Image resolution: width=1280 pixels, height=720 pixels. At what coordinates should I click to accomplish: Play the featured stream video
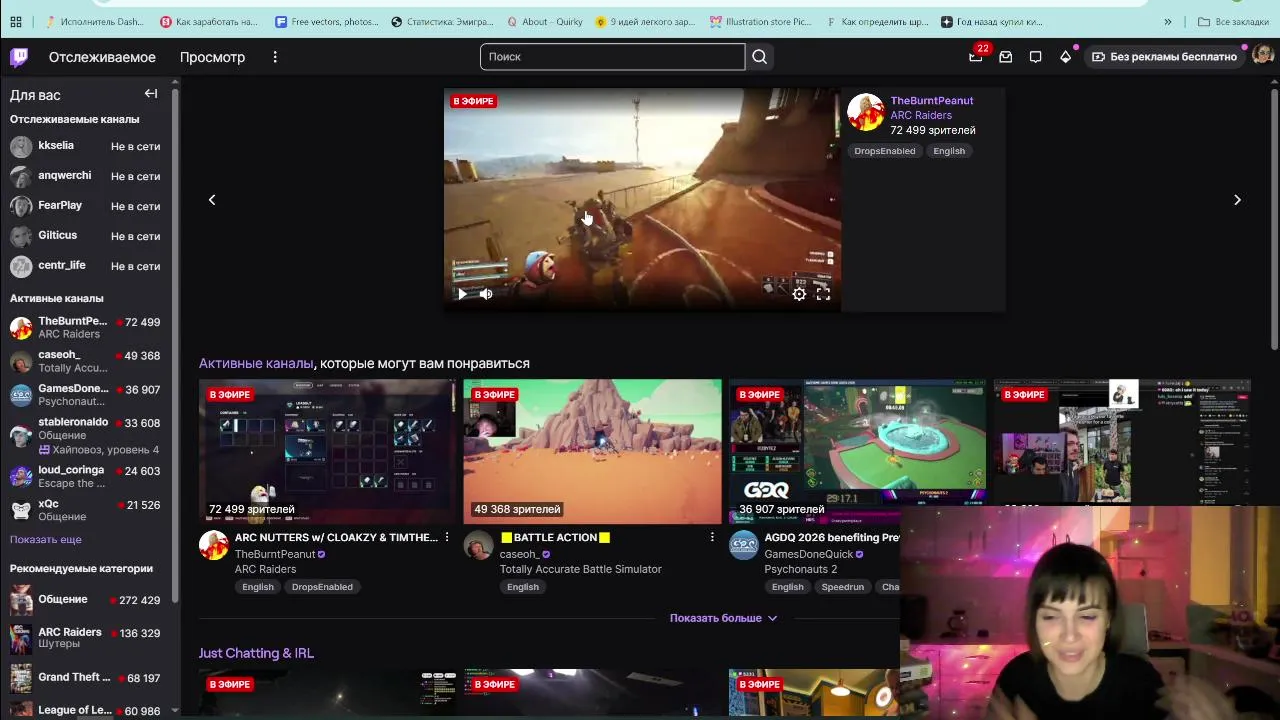click(462, 294)
